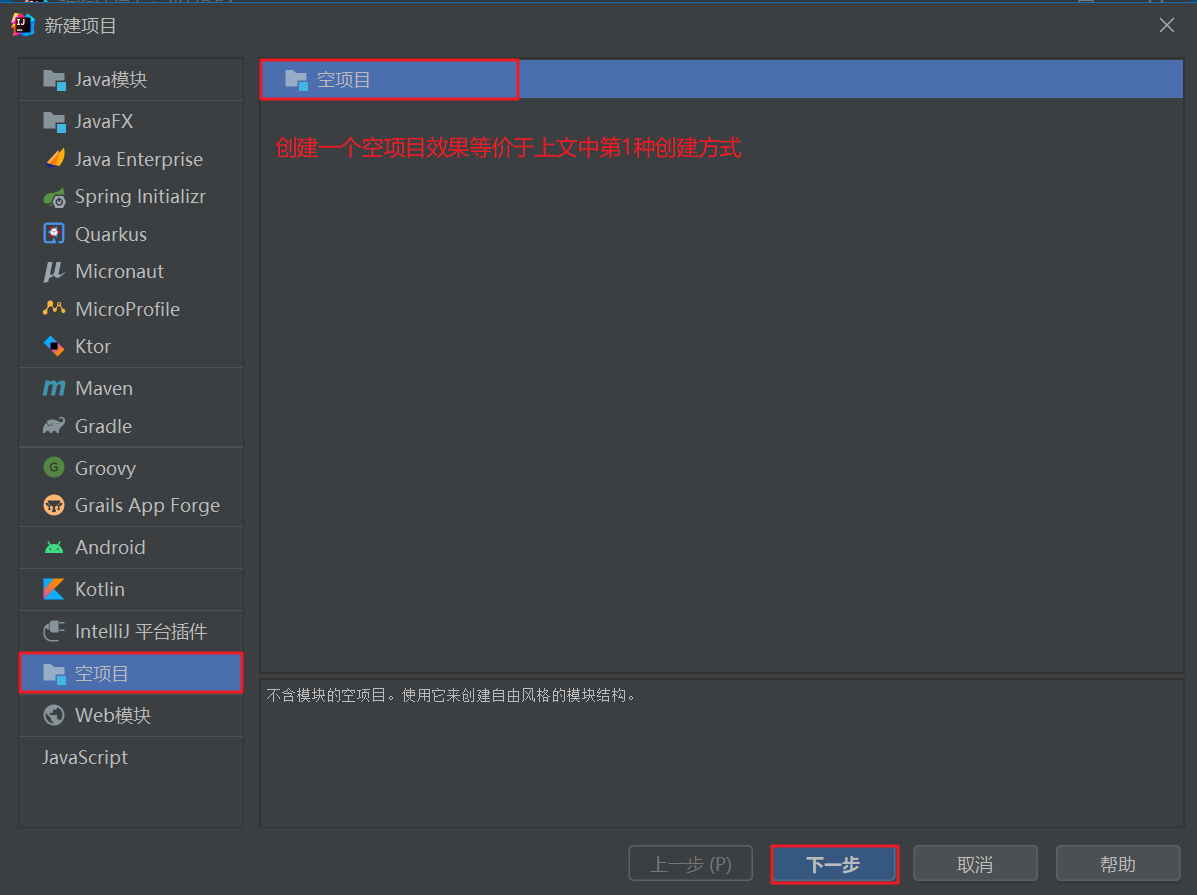The width and height of the screenshot is (1197, 895).
Task: Select Maven as project type
Action: (131, 388)
